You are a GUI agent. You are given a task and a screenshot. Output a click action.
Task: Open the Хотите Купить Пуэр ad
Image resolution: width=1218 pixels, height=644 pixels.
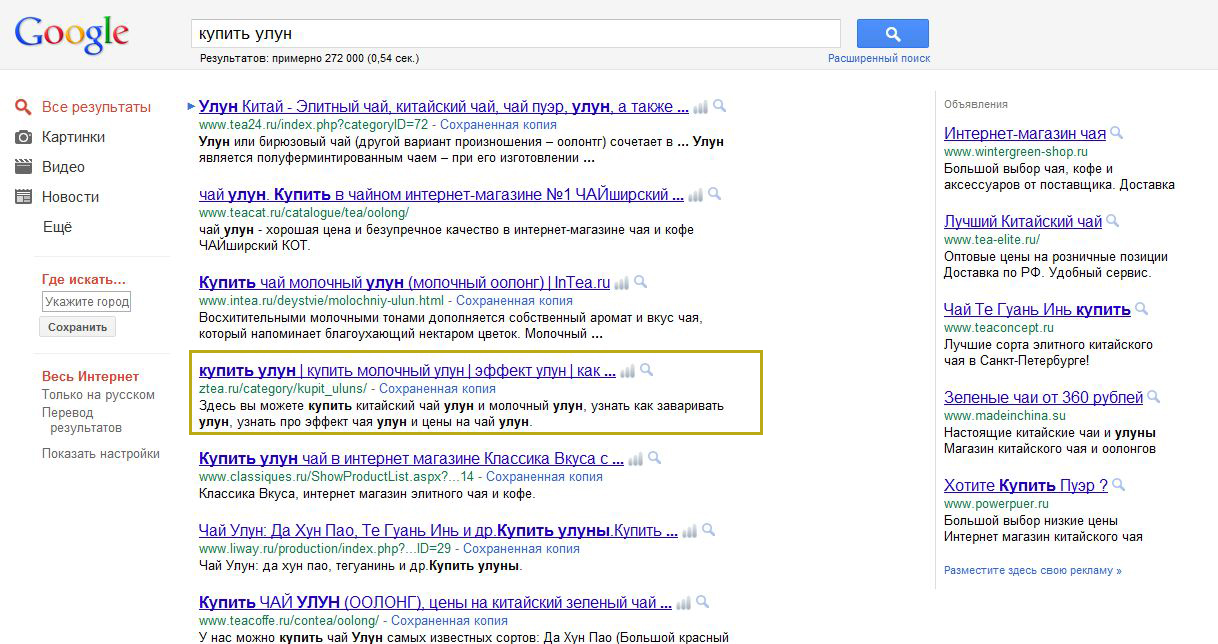tap(1026, 486)
